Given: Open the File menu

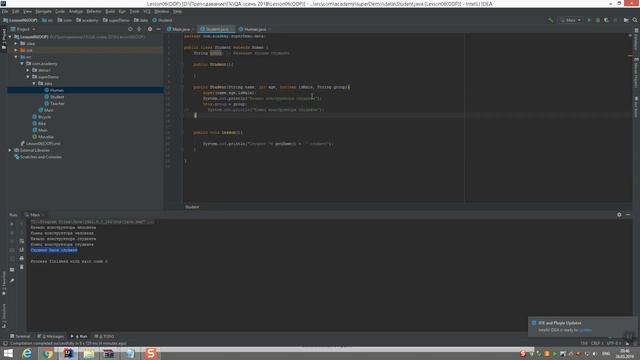Looking at the screenshot, I should pos(5,11).
